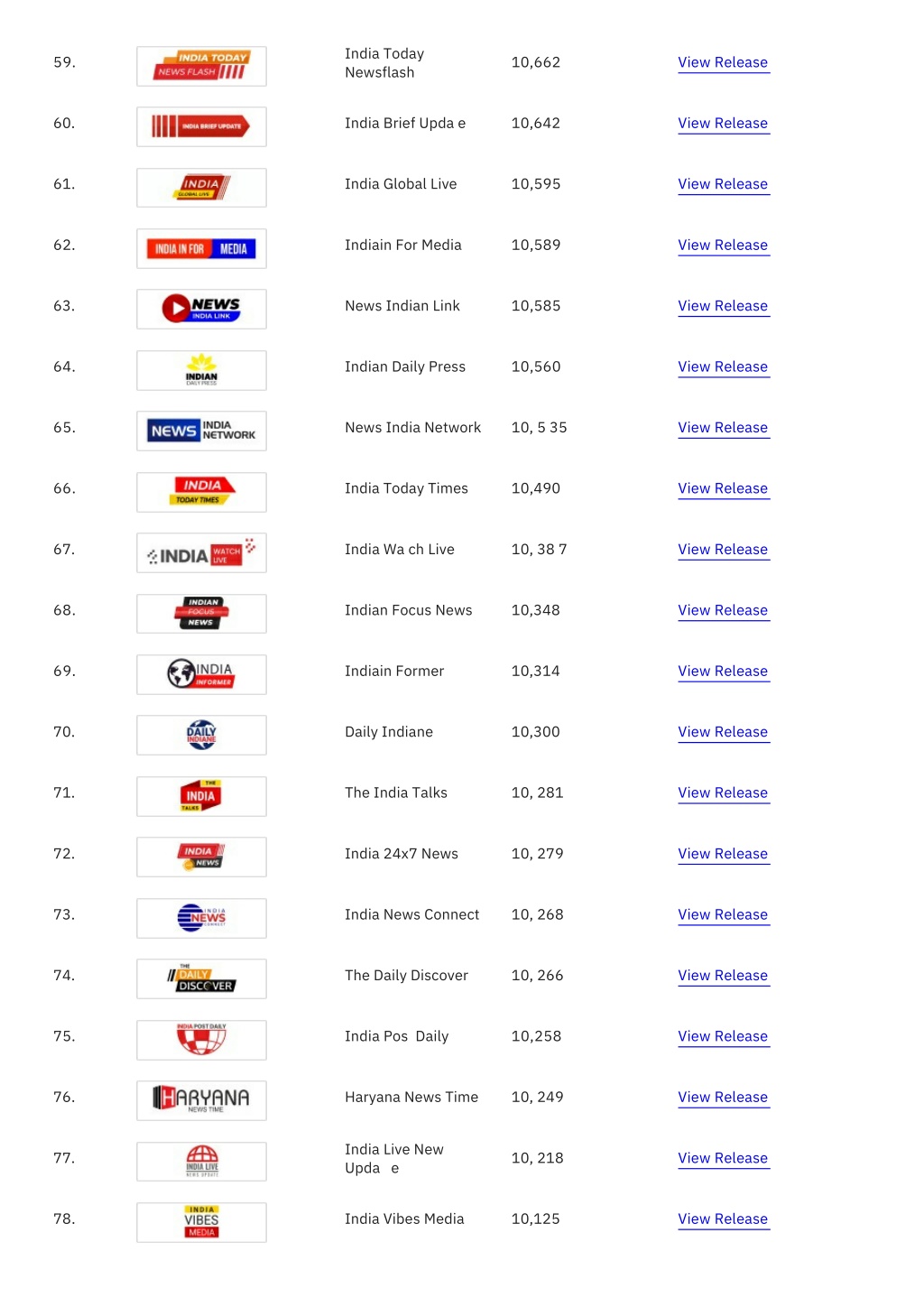924x1307 pixels.
Task: Select the News India Network logo
Action: tap(201, 431)
